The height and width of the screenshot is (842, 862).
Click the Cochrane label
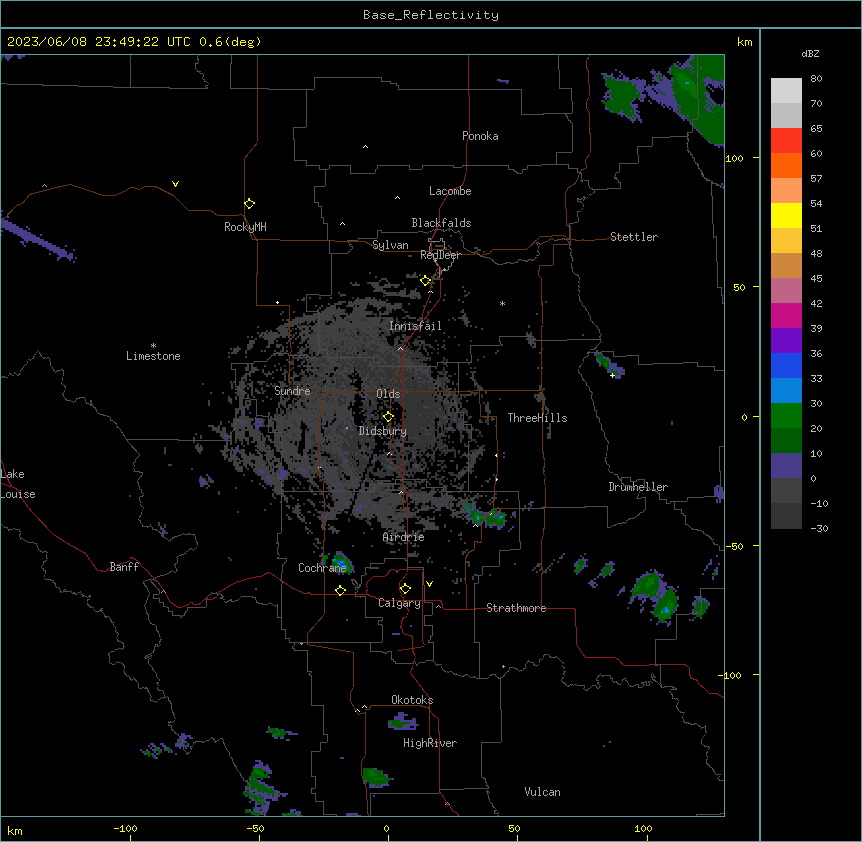coord(322,568)
